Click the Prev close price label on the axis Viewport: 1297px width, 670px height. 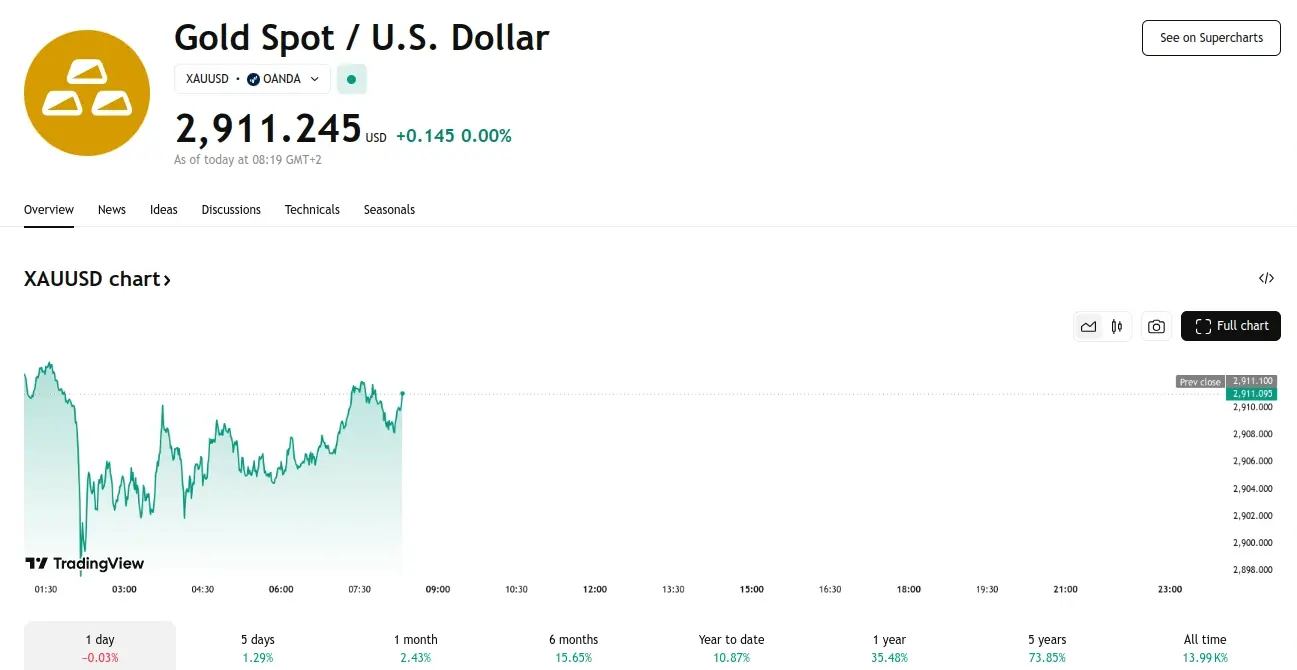[x=1199, y=381]
